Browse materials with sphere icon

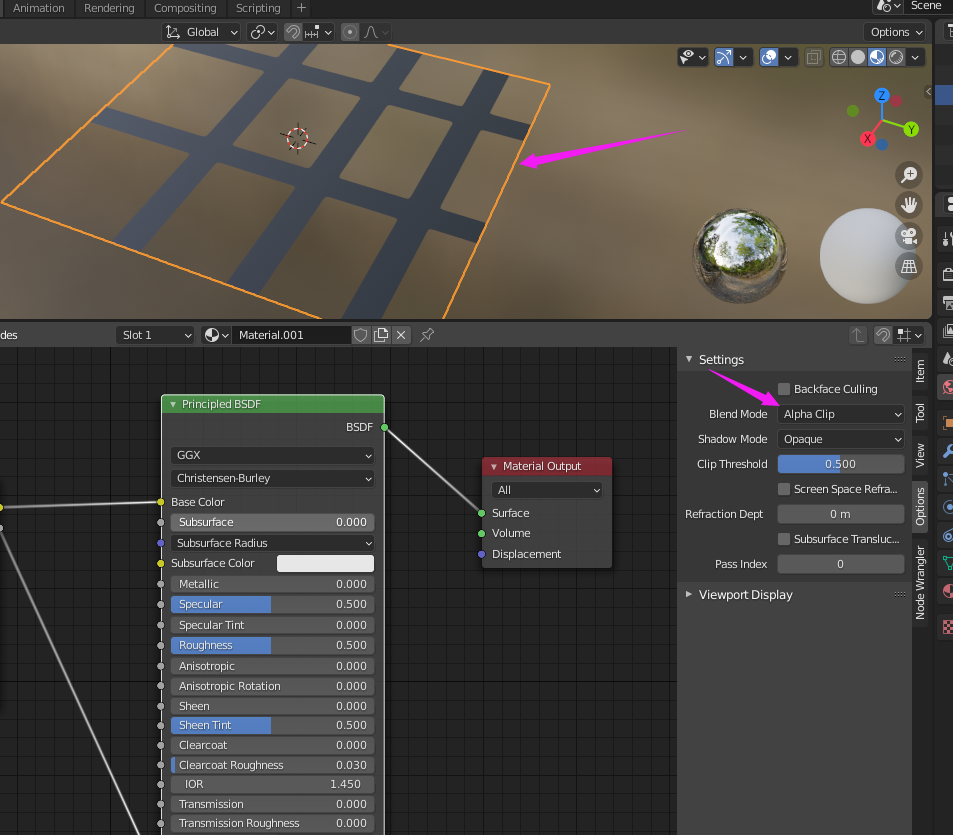[x=216, y=335]
